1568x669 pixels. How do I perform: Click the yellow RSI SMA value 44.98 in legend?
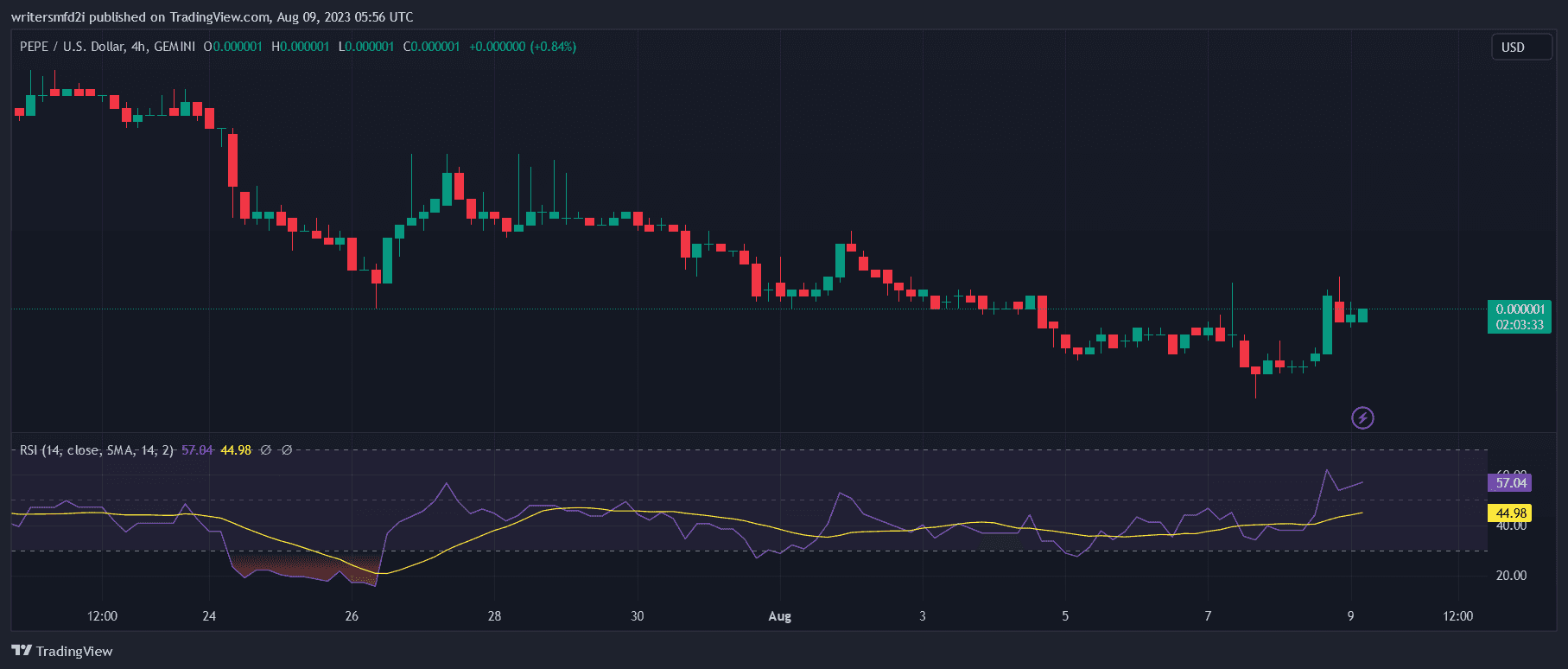click(236, 450)
